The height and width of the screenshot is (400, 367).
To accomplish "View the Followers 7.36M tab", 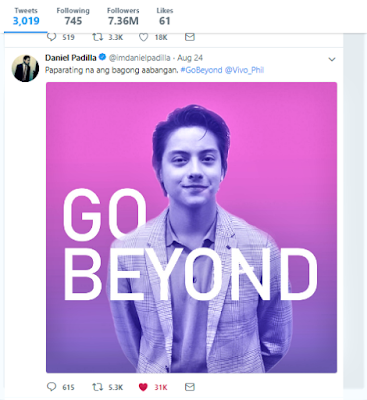I will [x=123, y=17].
